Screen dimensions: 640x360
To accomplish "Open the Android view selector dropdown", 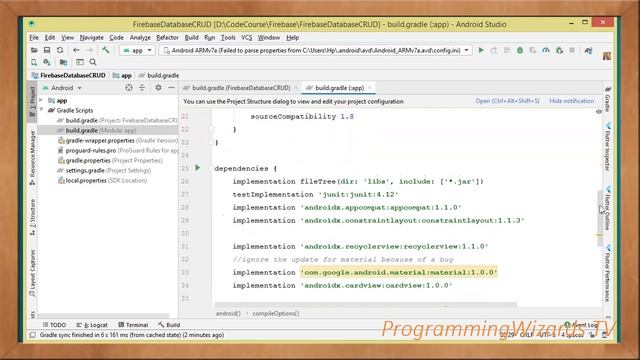I will 63,88.
